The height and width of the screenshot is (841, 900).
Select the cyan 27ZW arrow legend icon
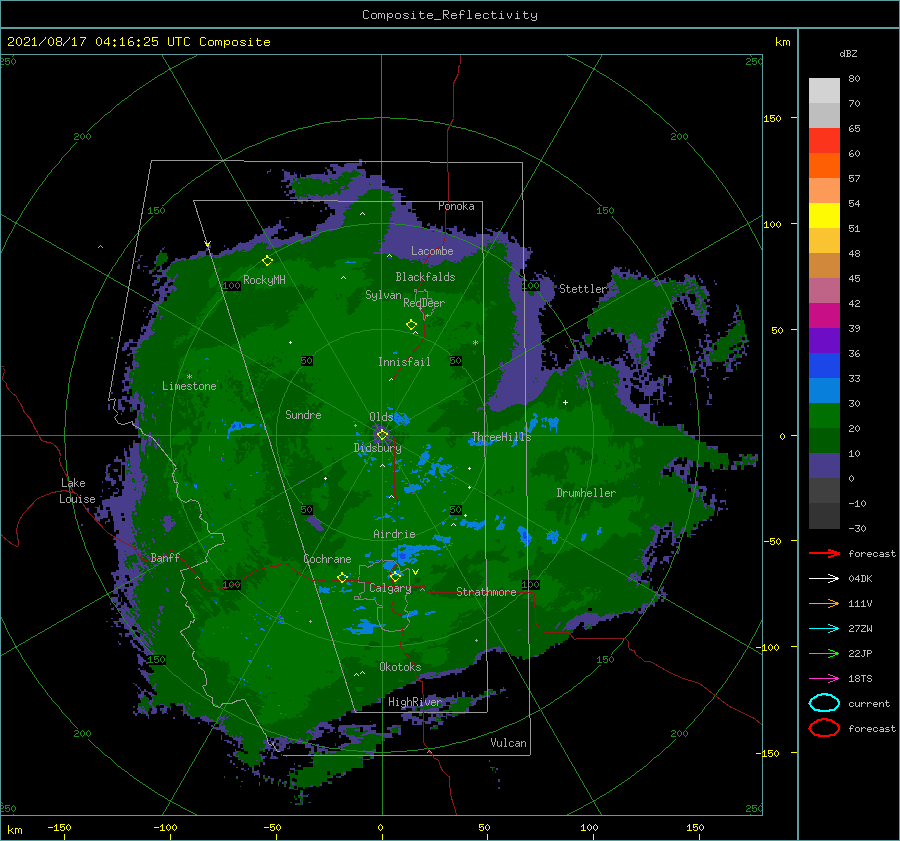824,629
